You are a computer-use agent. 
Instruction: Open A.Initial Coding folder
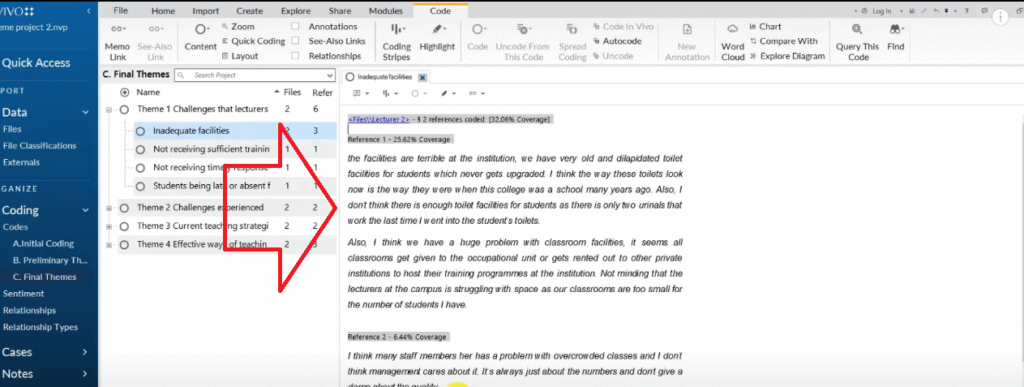(x=44, y=243)
